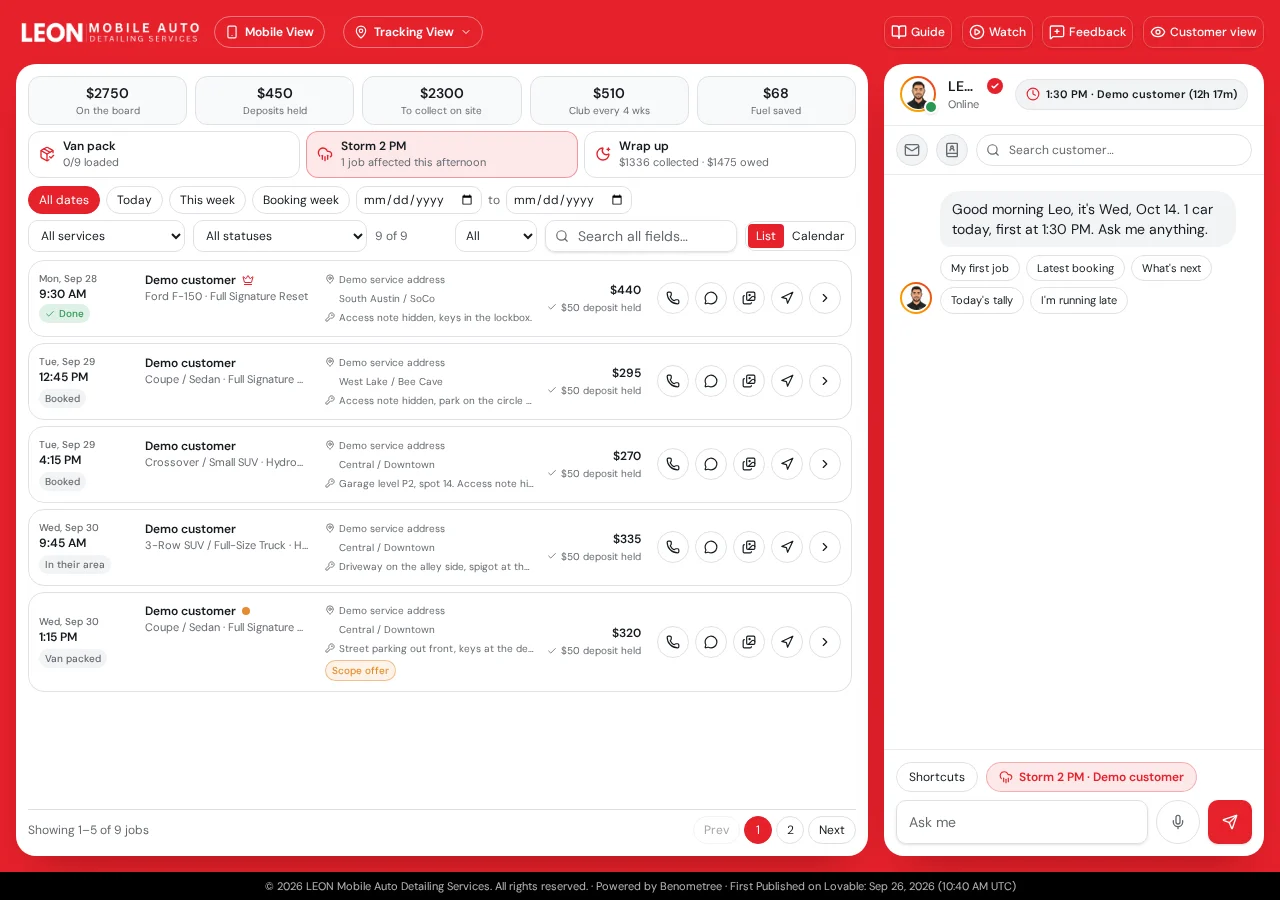The height and width of the screenshot is (900, 1280).
Task: Open the mail envelope icon in chat panel
Action: [912, 150]
